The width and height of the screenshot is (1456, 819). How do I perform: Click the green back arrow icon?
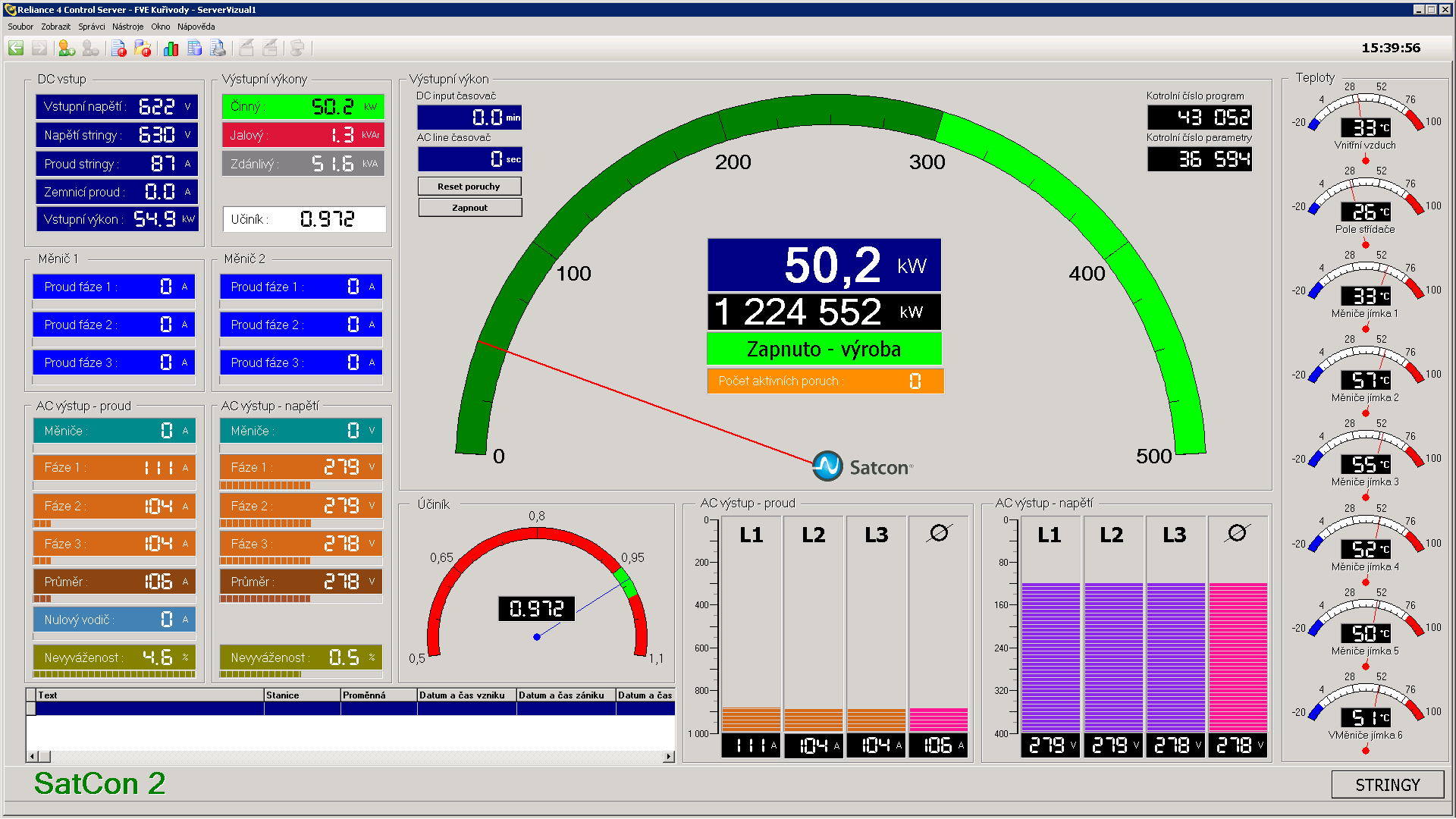coord(16,49)
